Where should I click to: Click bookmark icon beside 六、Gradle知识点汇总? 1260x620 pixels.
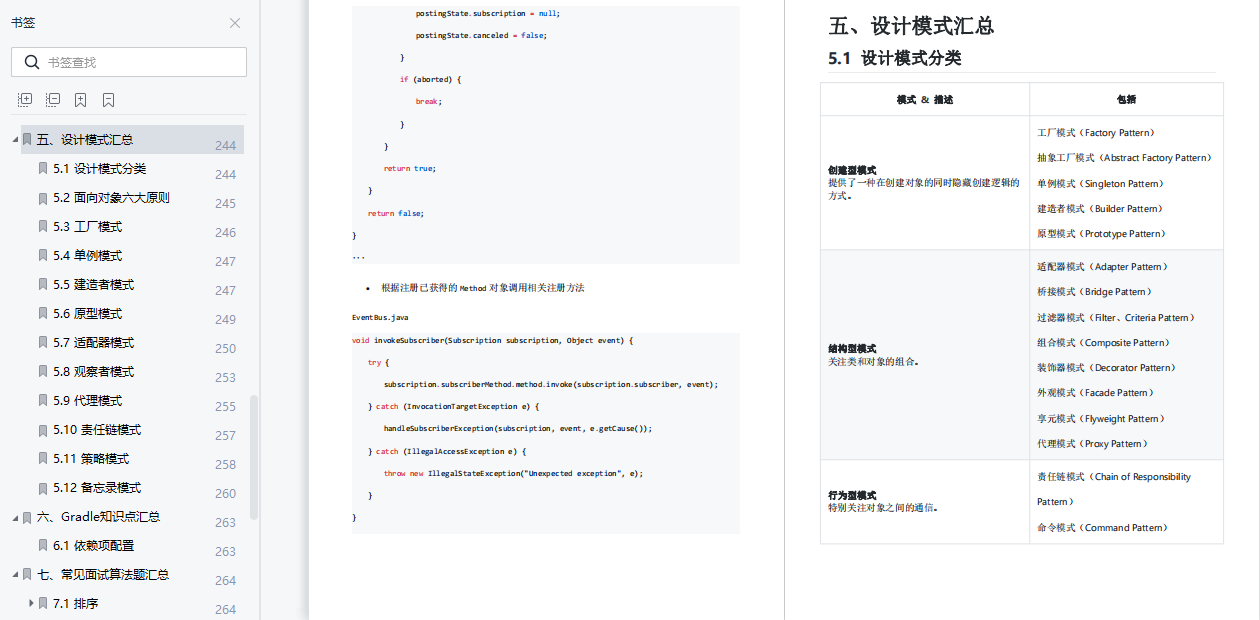tap(27, 517)
